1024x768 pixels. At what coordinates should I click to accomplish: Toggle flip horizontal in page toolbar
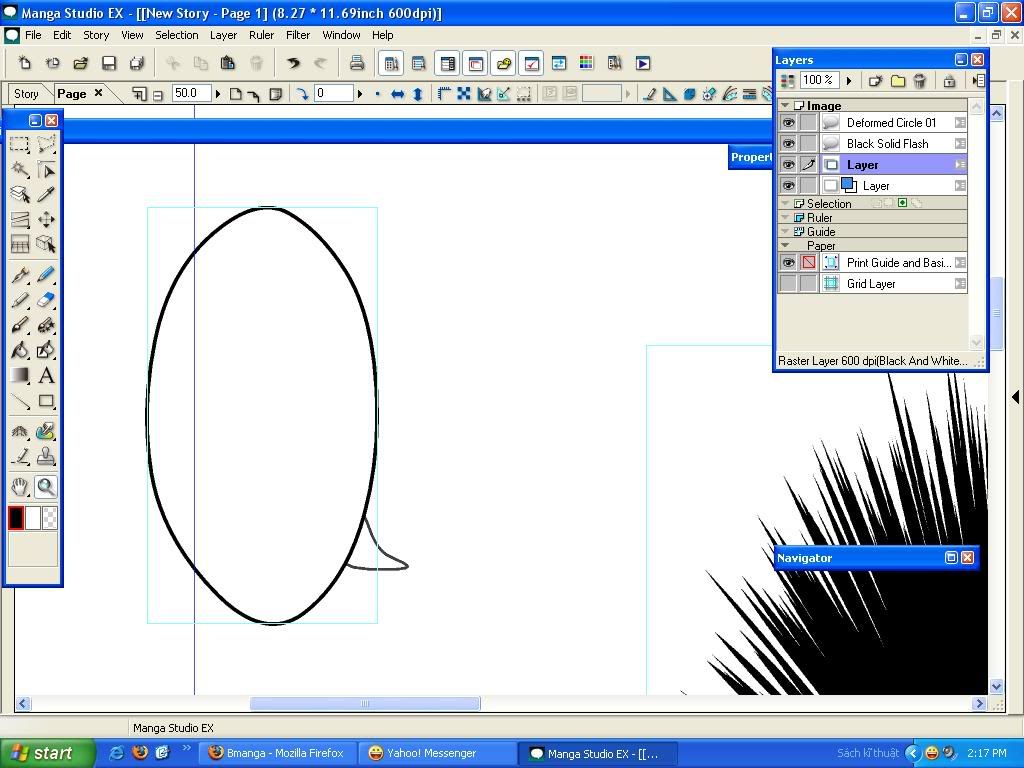(x=397, y=94)
